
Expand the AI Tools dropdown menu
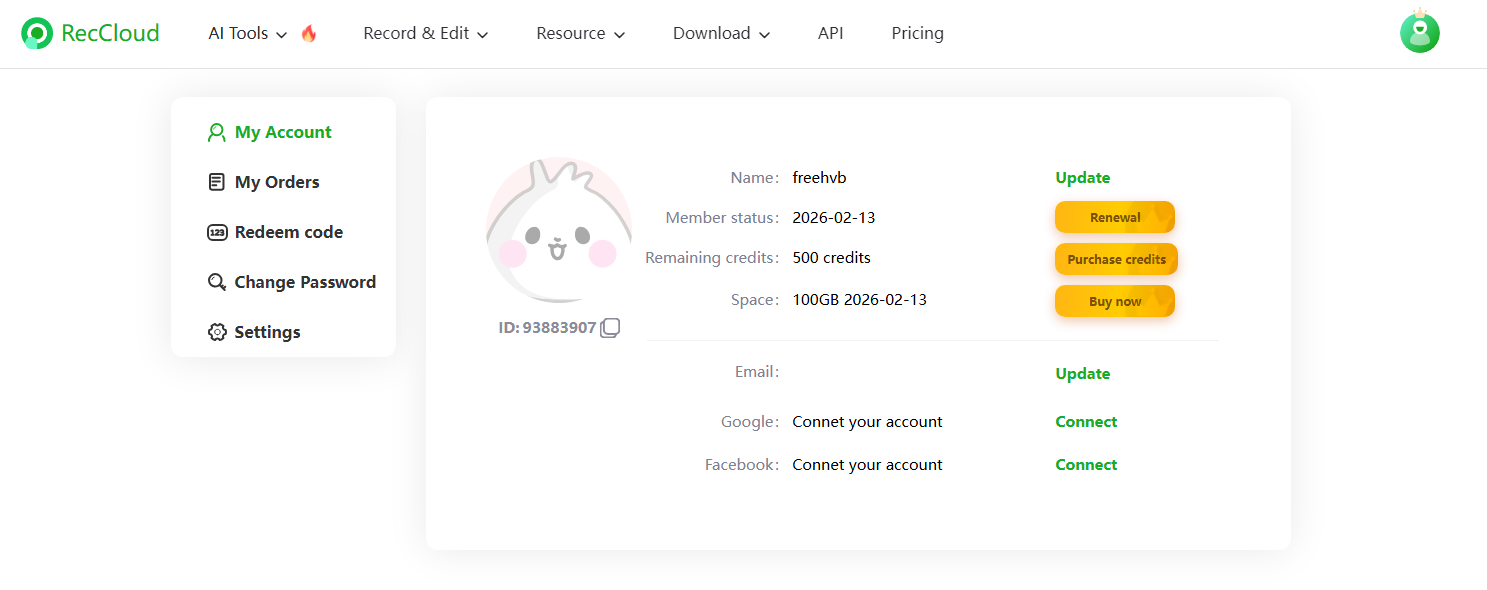click(247, 33)
